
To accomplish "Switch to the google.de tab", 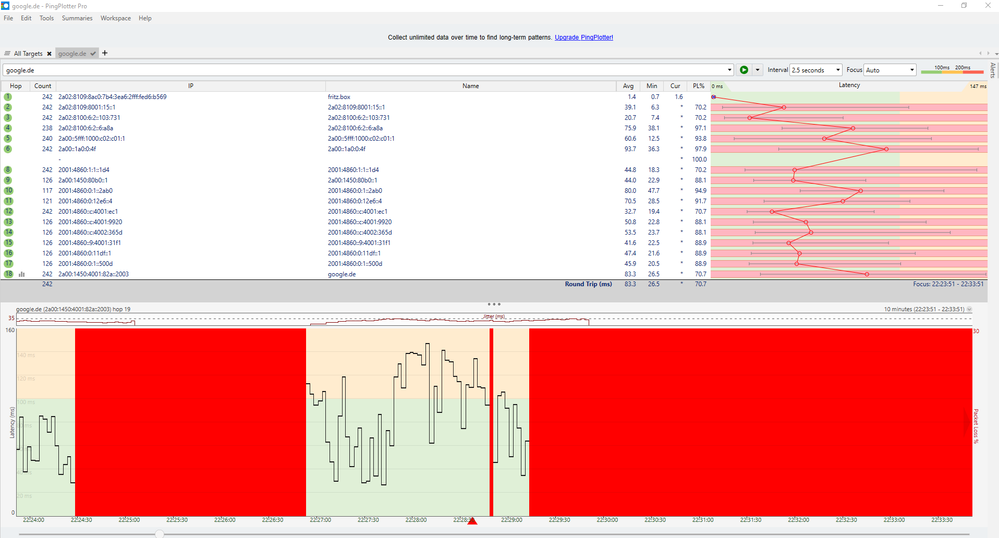I will 70,52.
